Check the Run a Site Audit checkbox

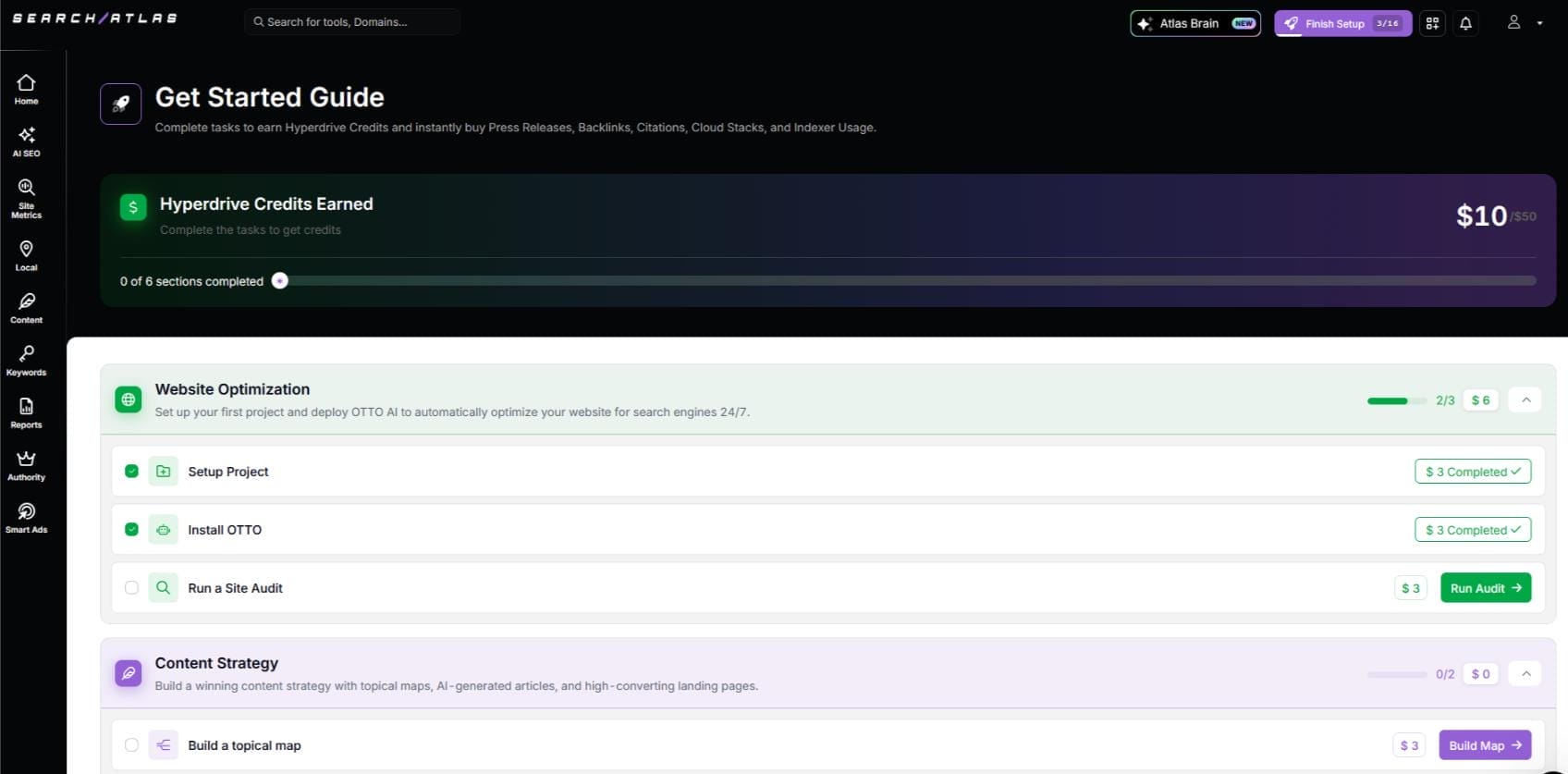131,587
